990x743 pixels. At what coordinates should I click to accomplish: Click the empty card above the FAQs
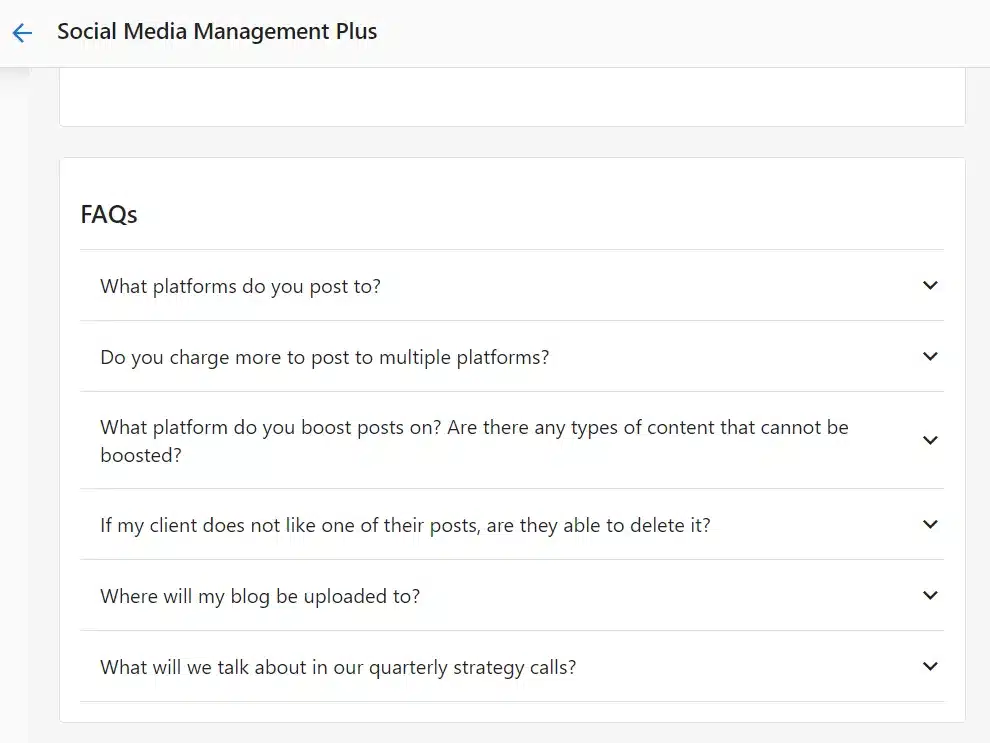click(512, 96)
